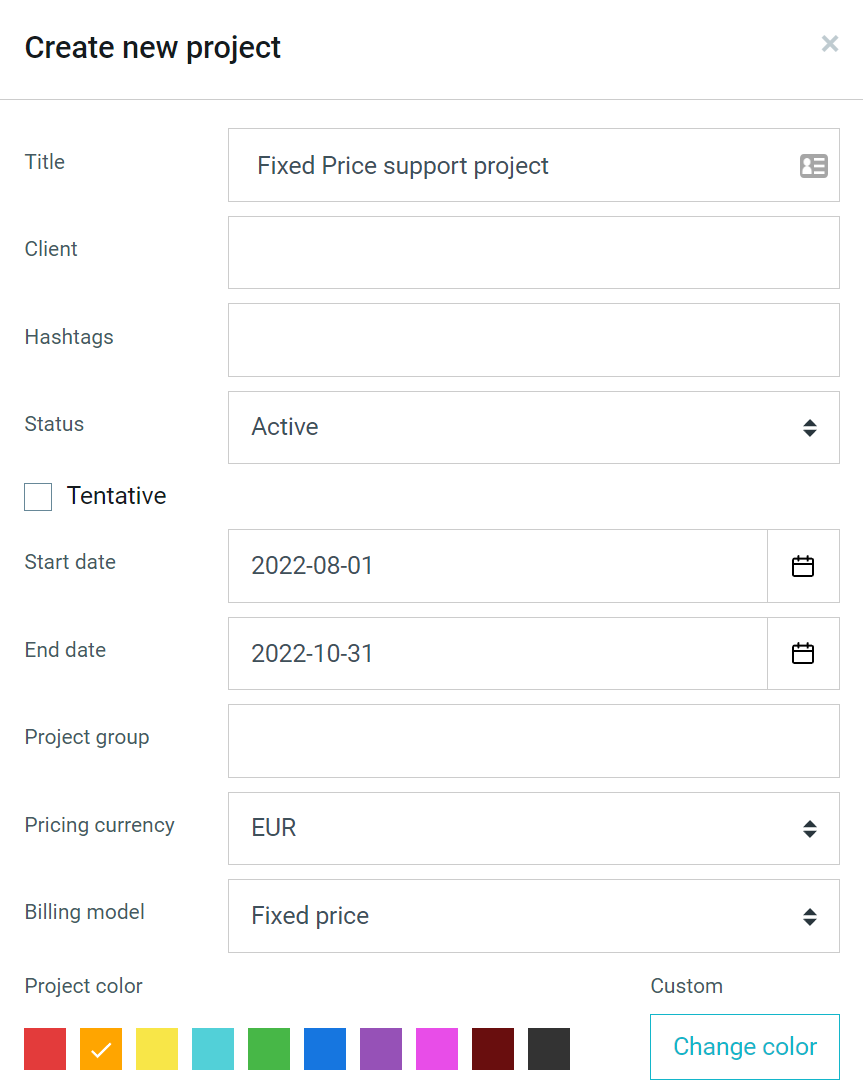Viewport: 863px width, 1089px height.
Task: Select the red project color
Action: coord(45,1049)
